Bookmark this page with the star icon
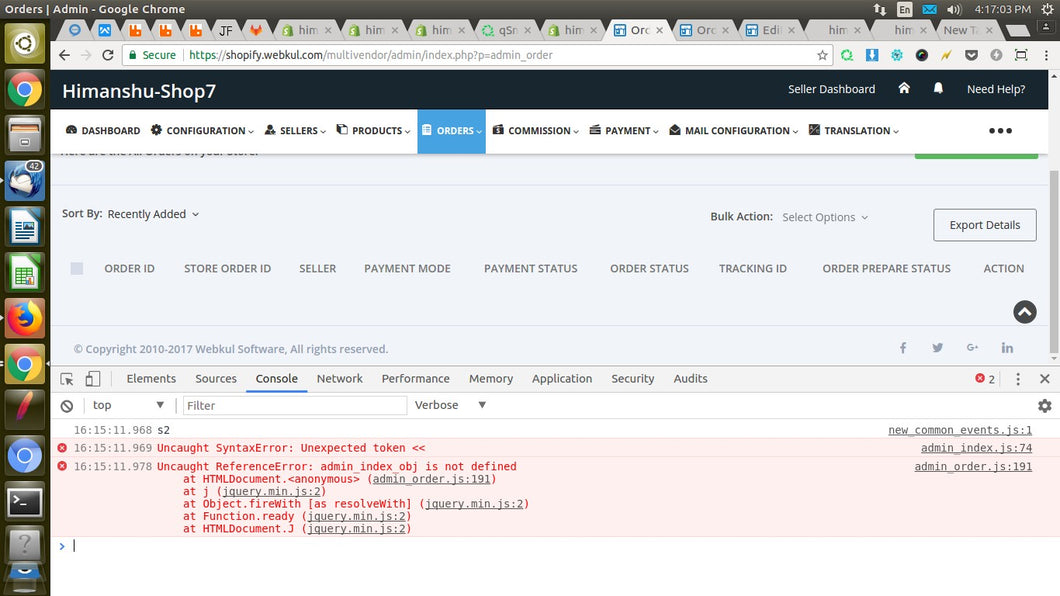Screen dimensions: 1060x596 tap(822, 56)
